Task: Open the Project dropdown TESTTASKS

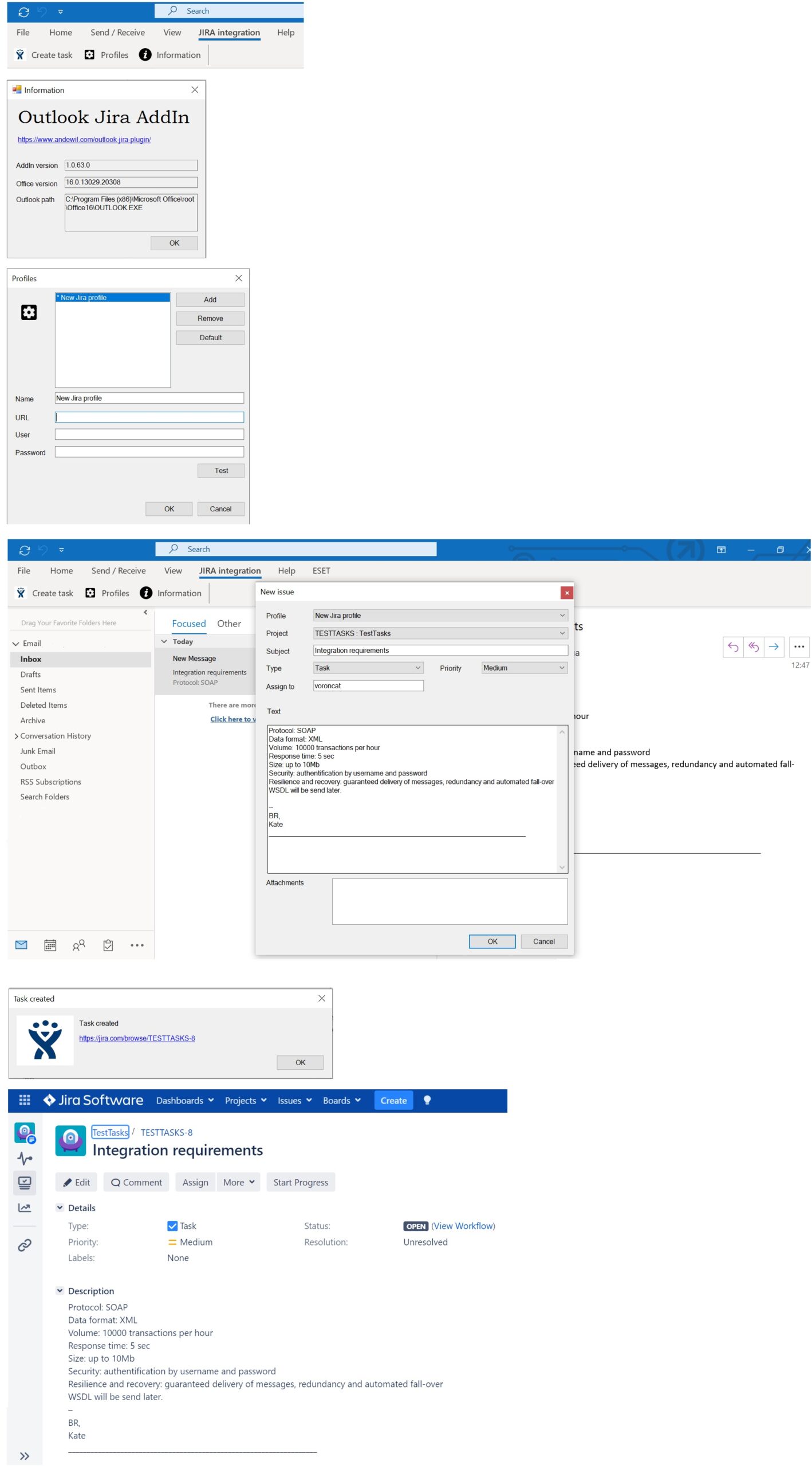Action: 440,633
